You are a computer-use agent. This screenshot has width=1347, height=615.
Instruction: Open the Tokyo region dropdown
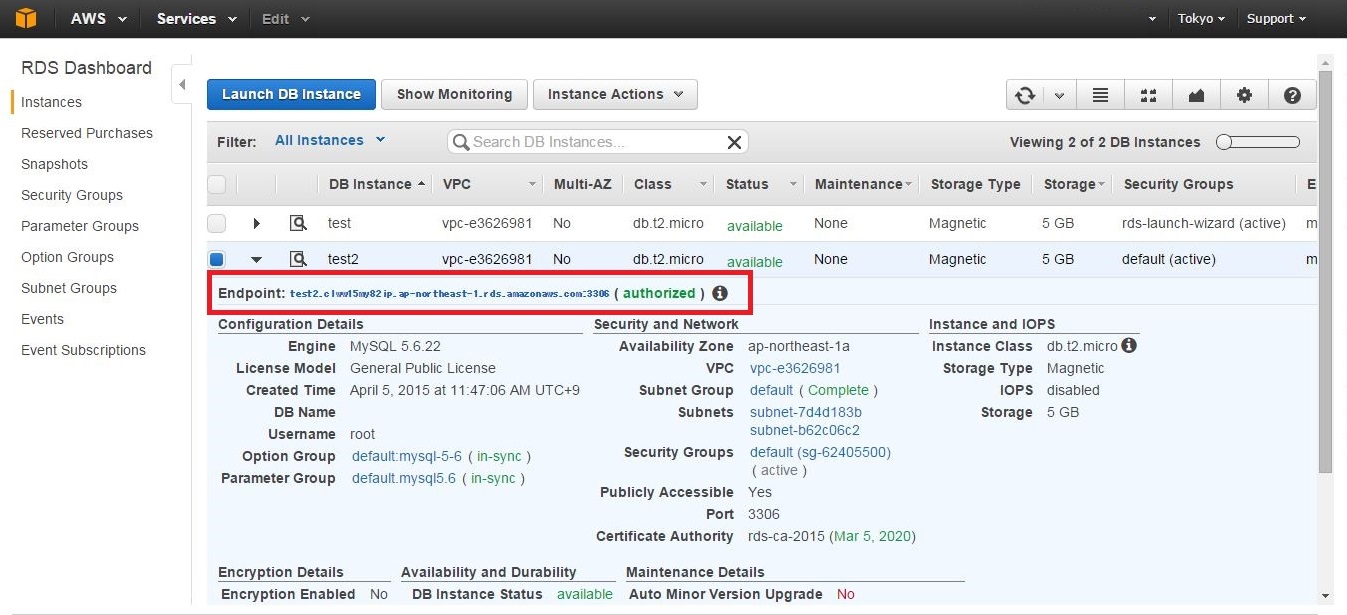click(x=1201, y=18)
